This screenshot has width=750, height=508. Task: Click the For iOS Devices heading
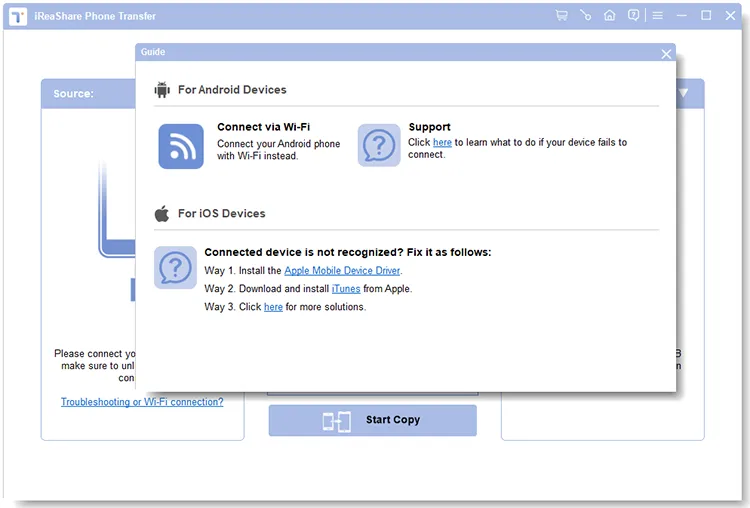click(x=221, y=213)
